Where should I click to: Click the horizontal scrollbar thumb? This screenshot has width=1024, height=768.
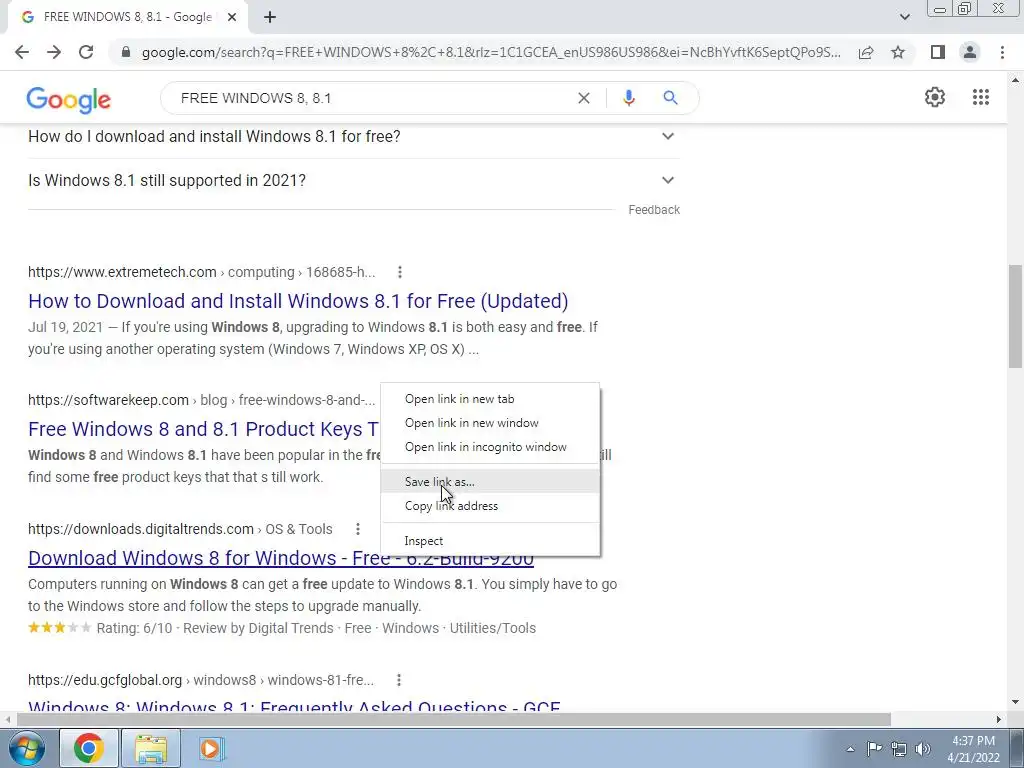click(x=454, y=720)
